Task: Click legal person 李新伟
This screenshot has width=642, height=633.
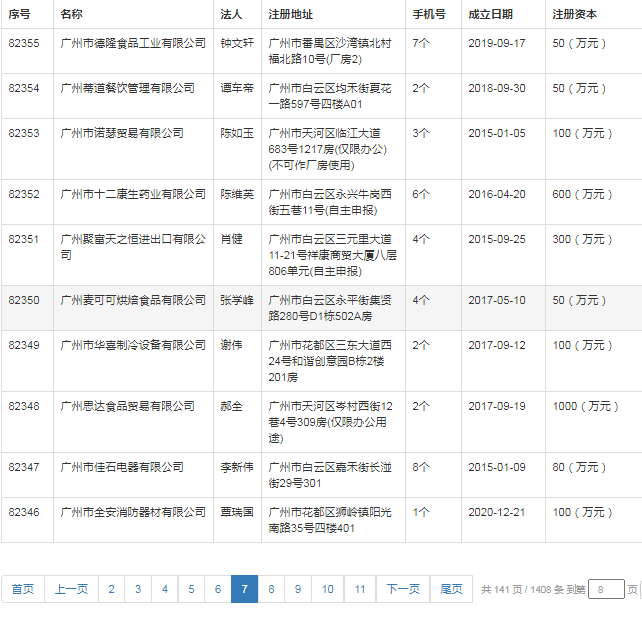Action: (x=237, y=467)
